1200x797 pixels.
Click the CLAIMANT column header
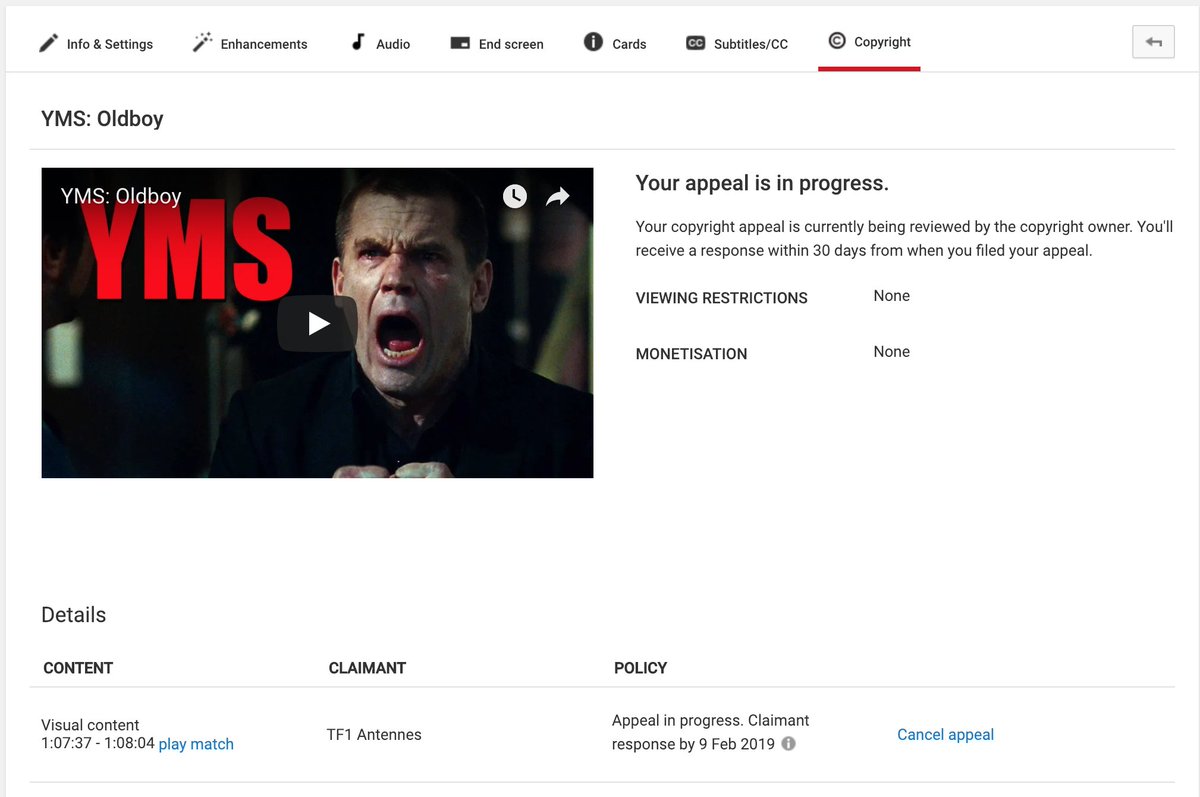[367, 668]
